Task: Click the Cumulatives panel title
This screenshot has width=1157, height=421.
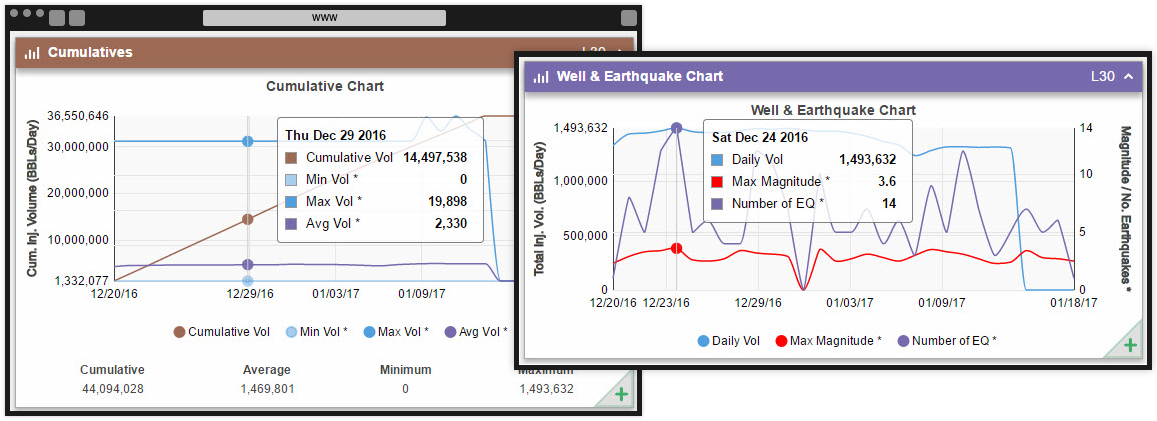Action: tap(90, 52)
